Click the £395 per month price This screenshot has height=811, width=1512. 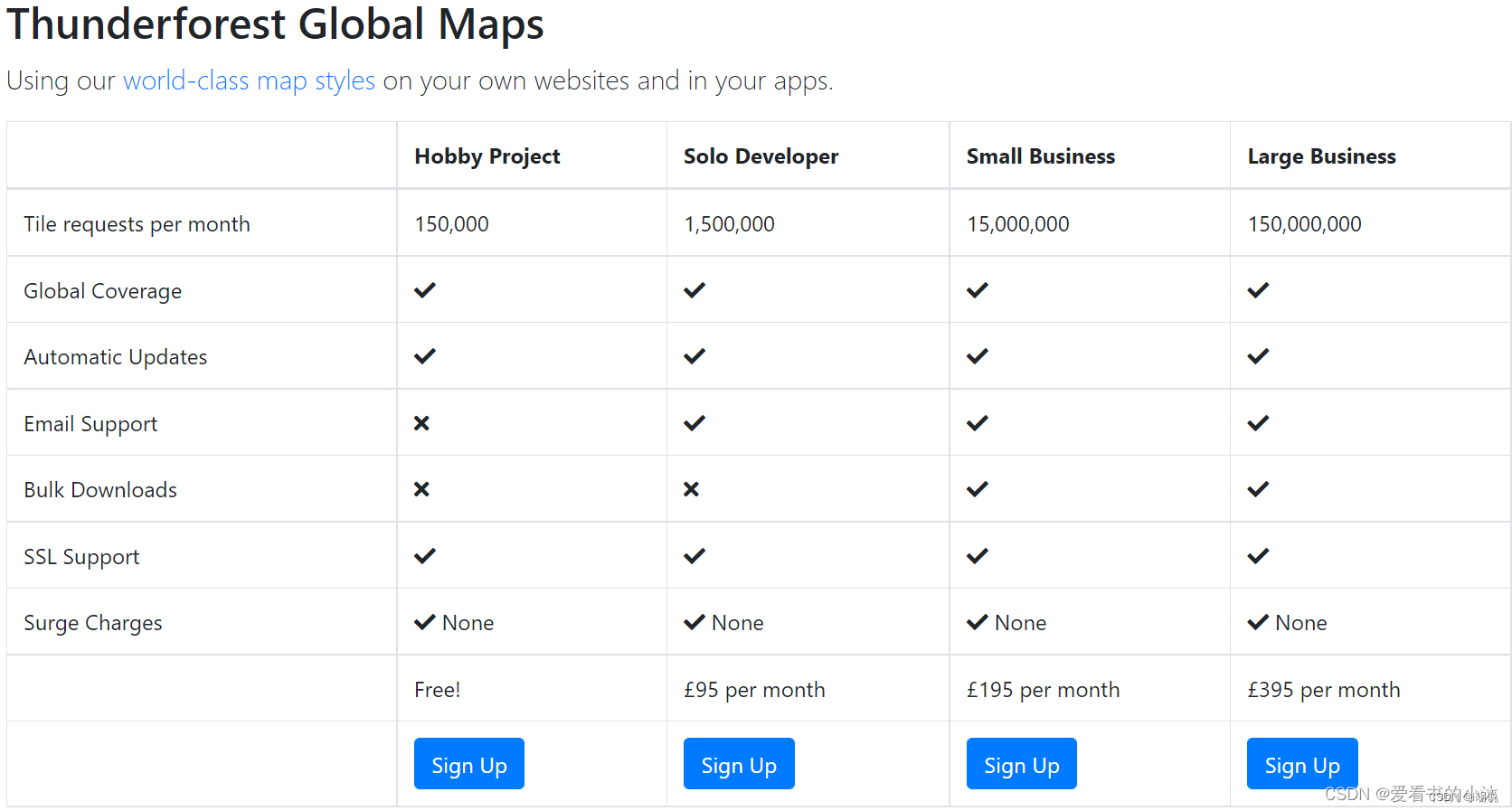(1324, 690)
